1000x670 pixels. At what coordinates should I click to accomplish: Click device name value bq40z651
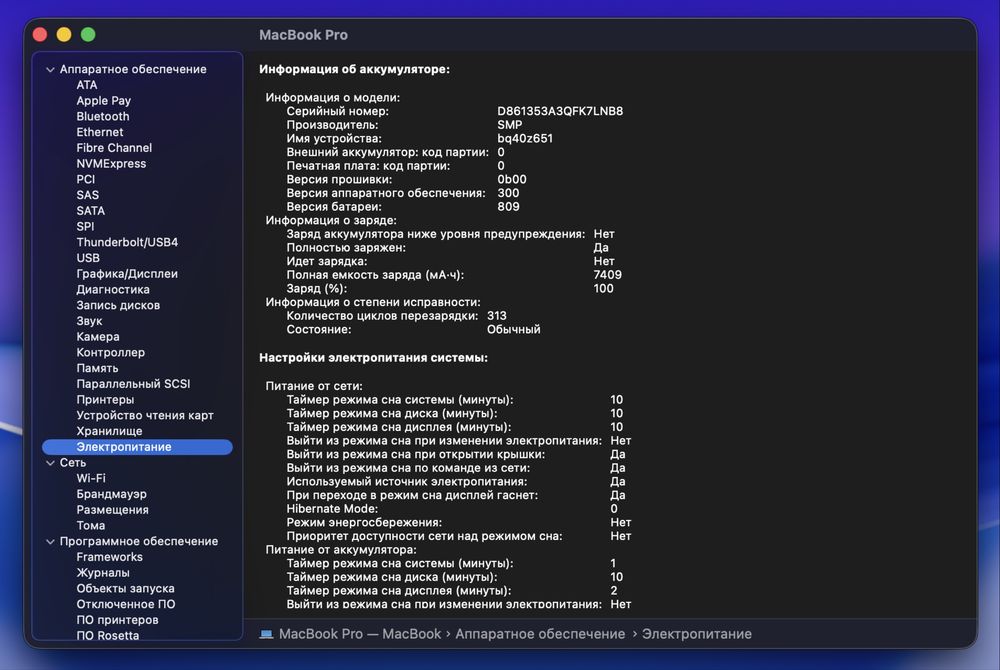pyautogui.click(x=525, y=138)
